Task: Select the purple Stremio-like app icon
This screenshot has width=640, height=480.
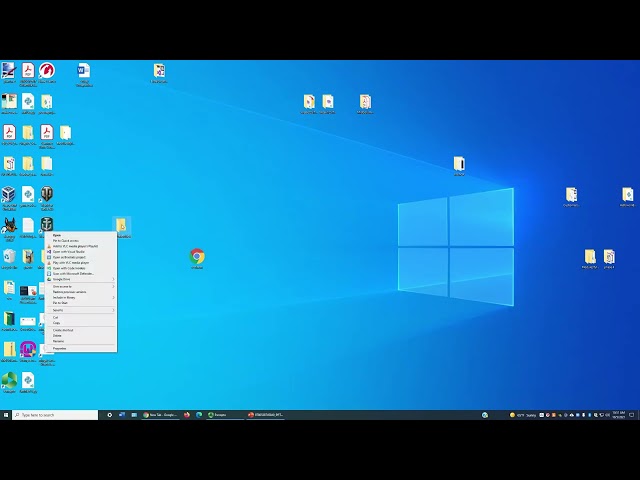Action: (28, 351)
